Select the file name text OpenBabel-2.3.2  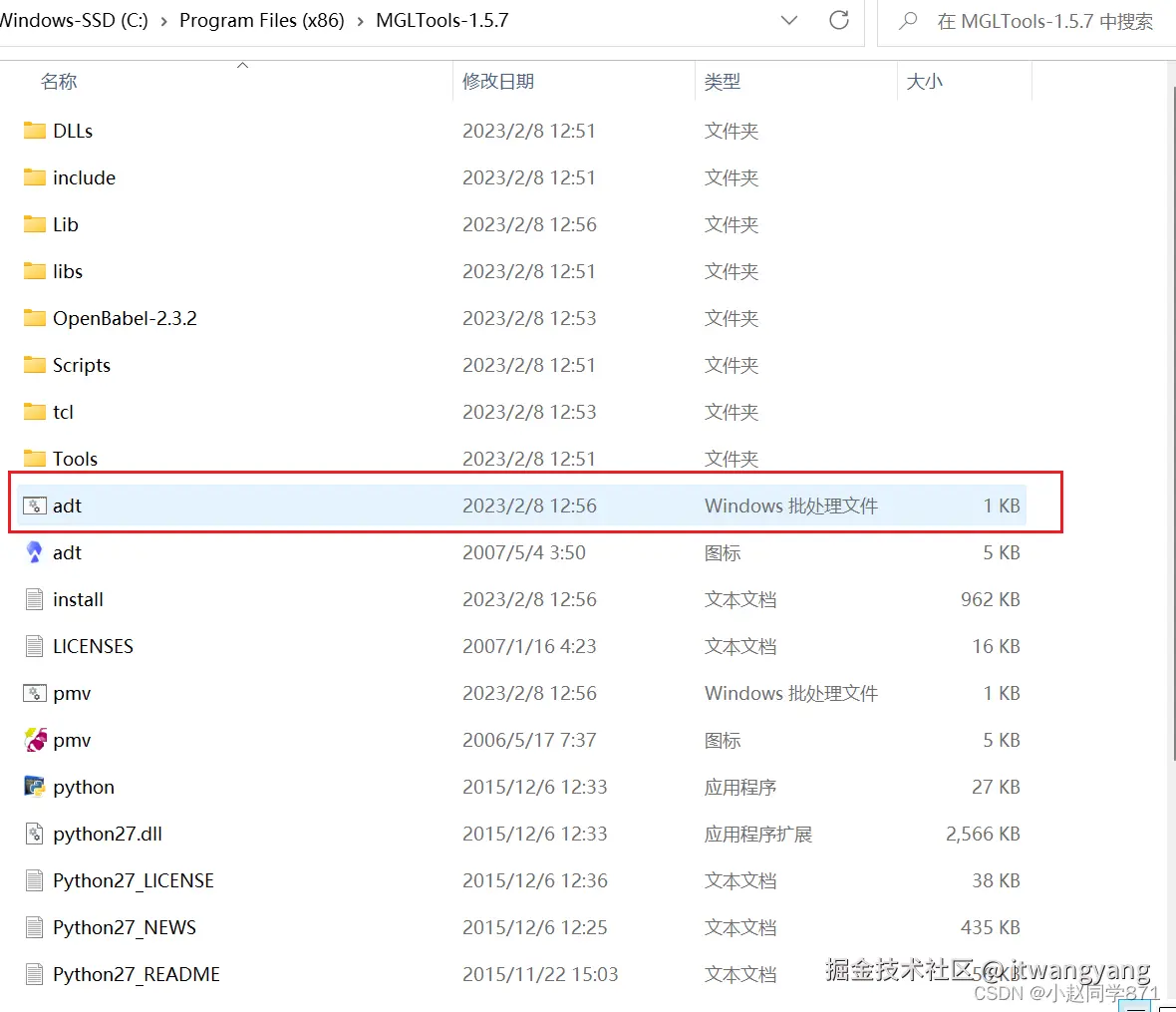point(125,318)
